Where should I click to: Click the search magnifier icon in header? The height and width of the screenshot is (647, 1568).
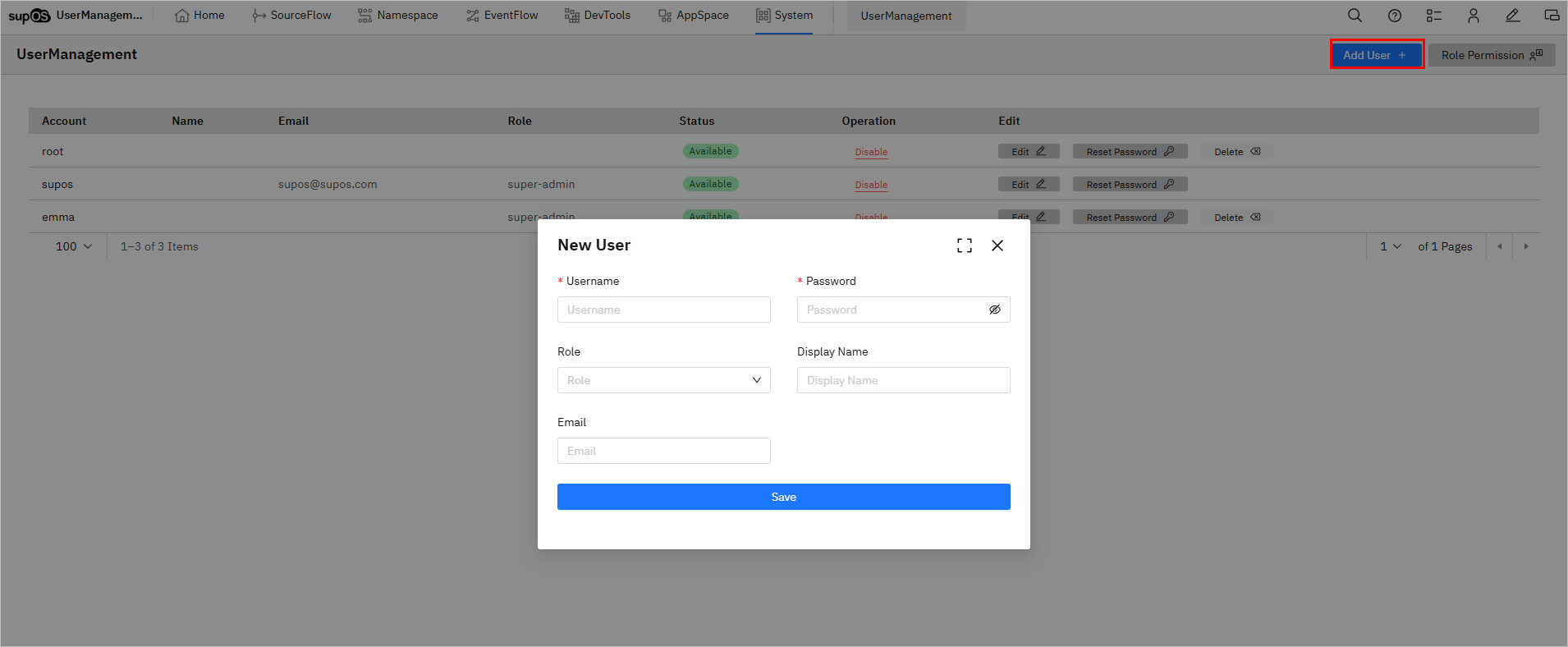click(x=1355, y=16)
